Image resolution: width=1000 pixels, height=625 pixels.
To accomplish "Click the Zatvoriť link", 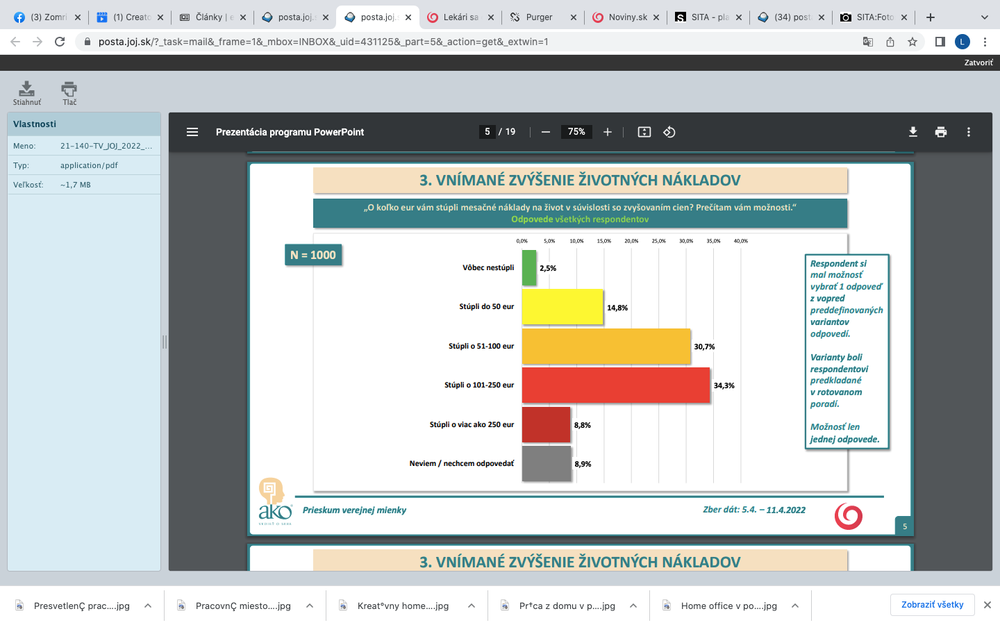I will coord(977,62).
